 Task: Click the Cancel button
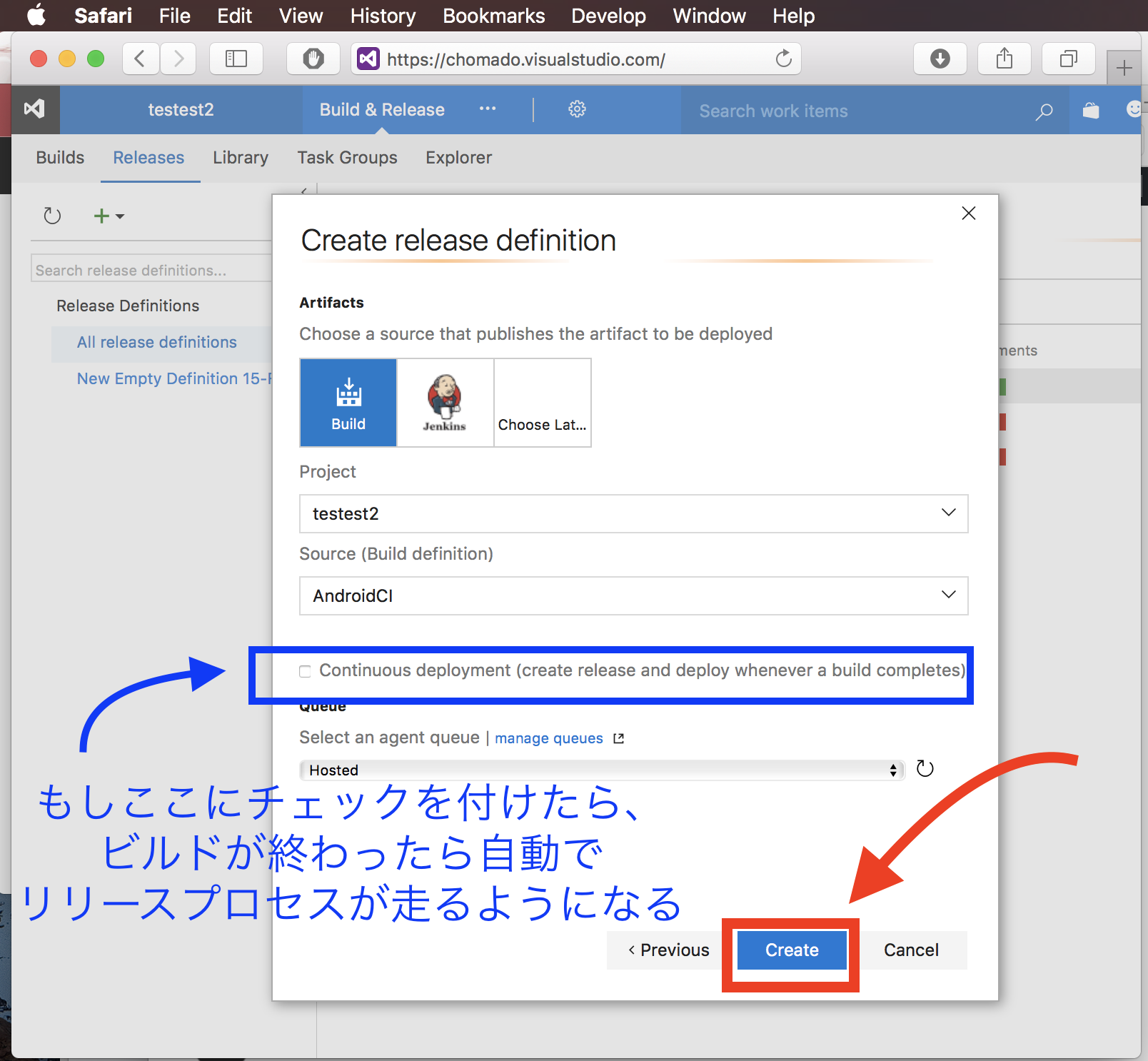coord(911,950)
